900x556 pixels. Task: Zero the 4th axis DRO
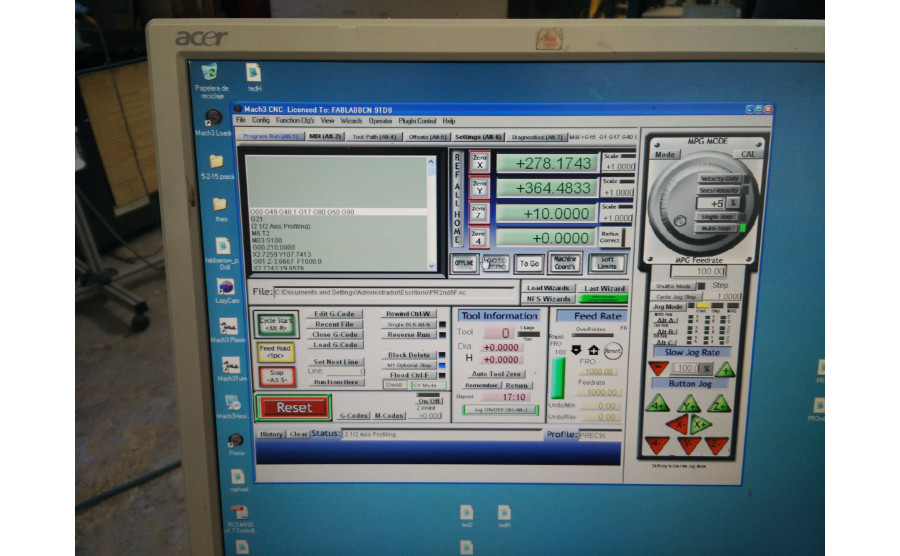pos(479,237)
